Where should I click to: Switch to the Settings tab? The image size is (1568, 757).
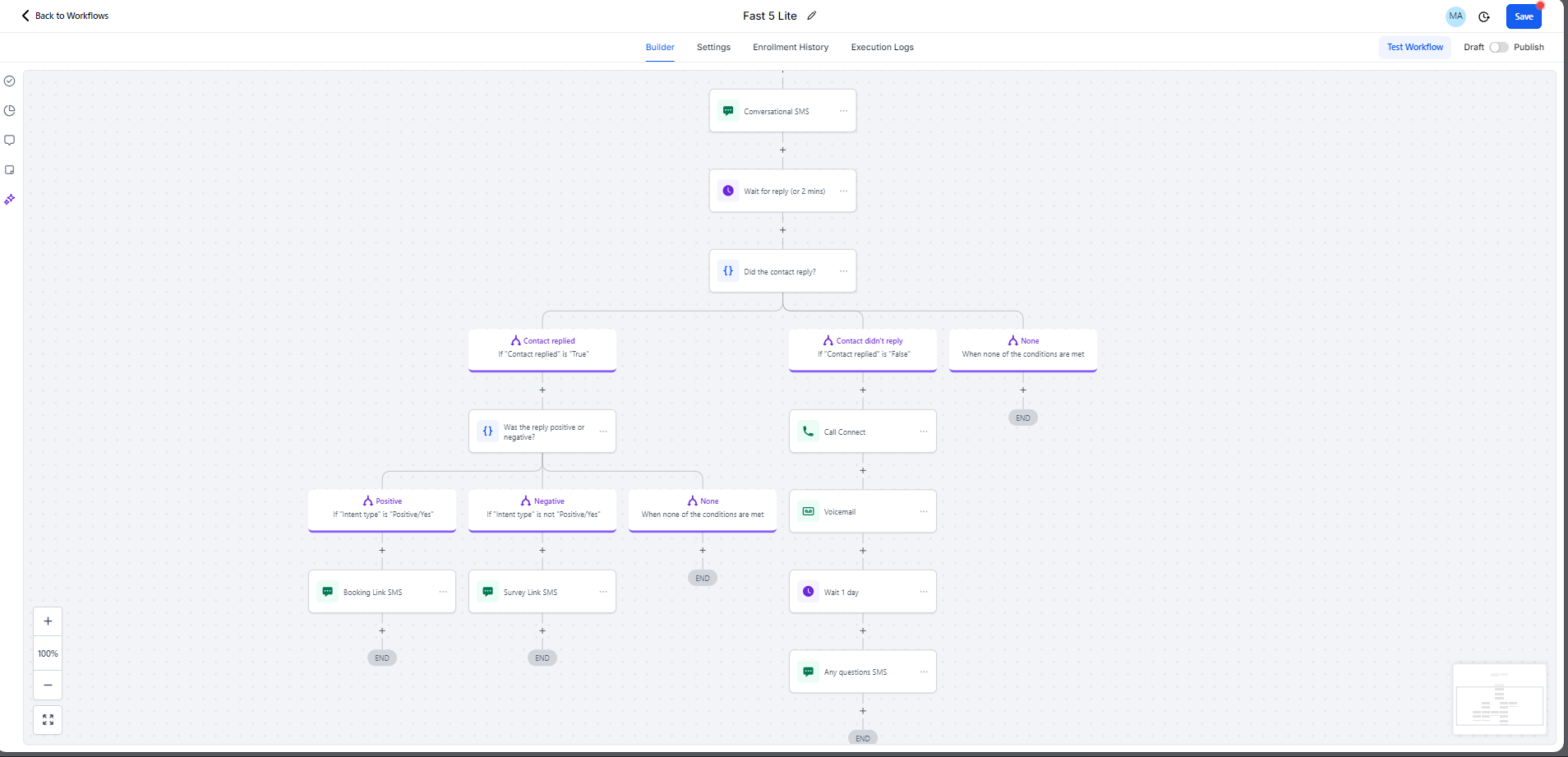[x=713, y=48]
